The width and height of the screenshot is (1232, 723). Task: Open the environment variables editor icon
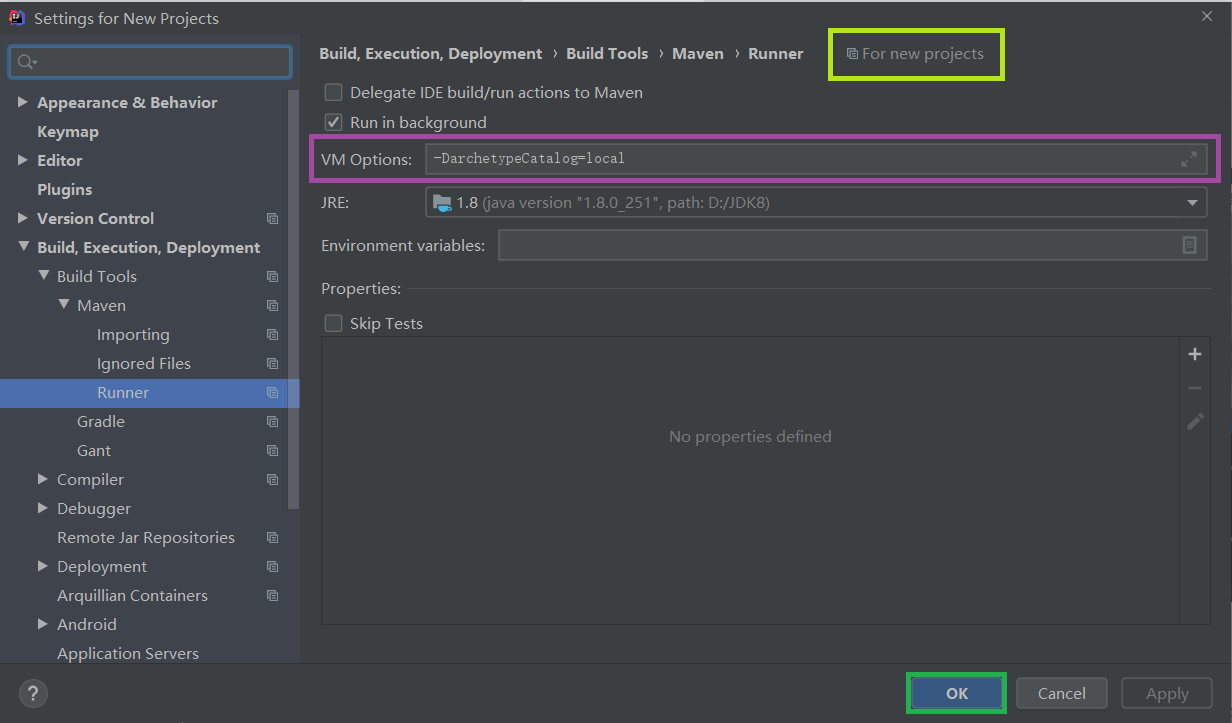pyautogui.click(x=1189, y=245)
